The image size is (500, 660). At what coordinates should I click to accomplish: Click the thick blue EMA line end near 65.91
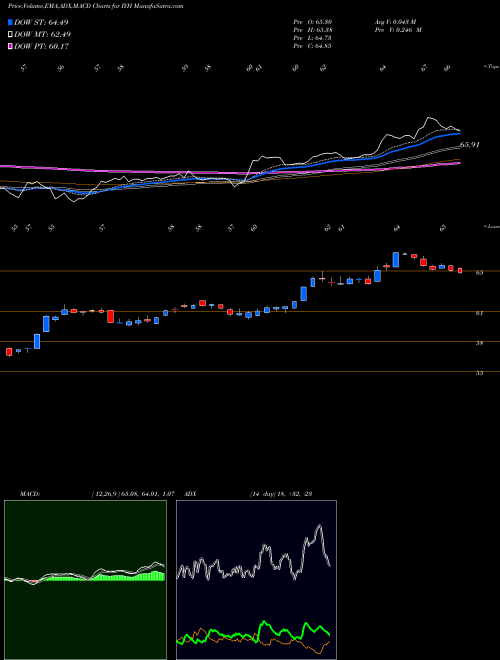[x=458, y=134]
